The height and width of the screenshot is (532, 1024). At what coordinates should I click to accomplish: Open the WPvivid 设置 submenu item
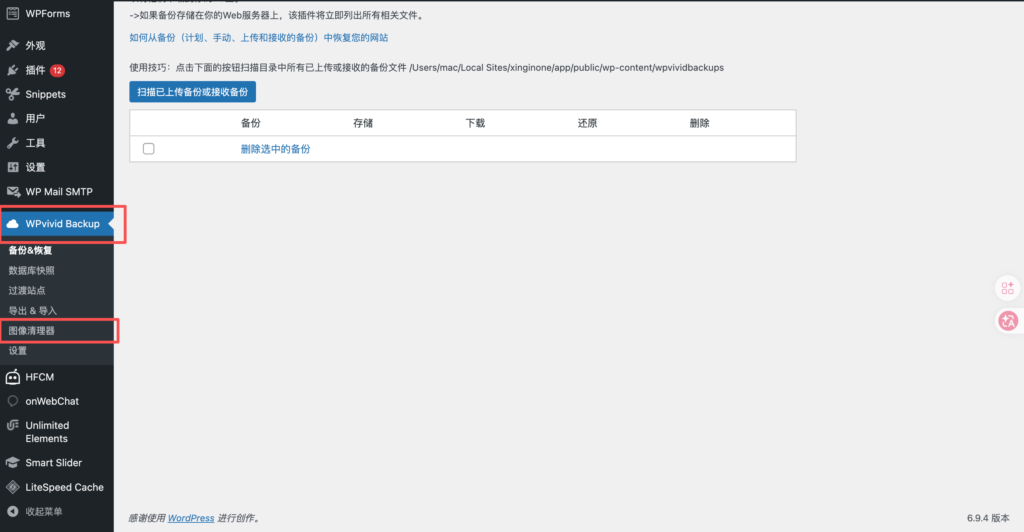[x=18, y=351]
